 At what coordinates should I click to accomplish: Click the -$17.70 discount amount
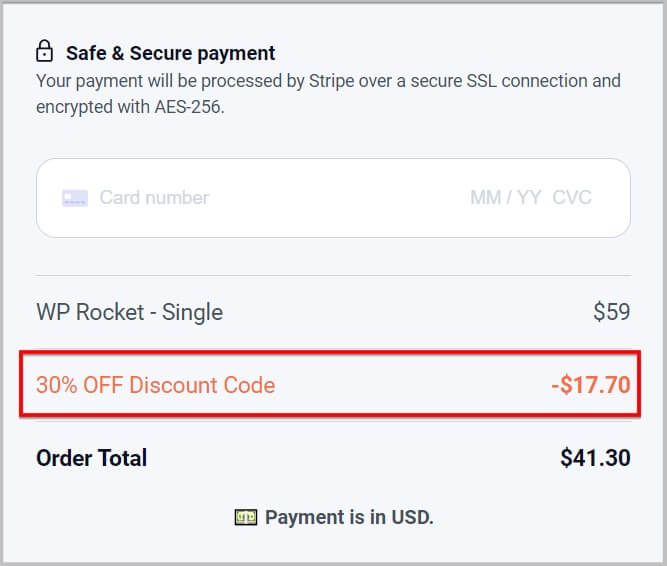590,384
